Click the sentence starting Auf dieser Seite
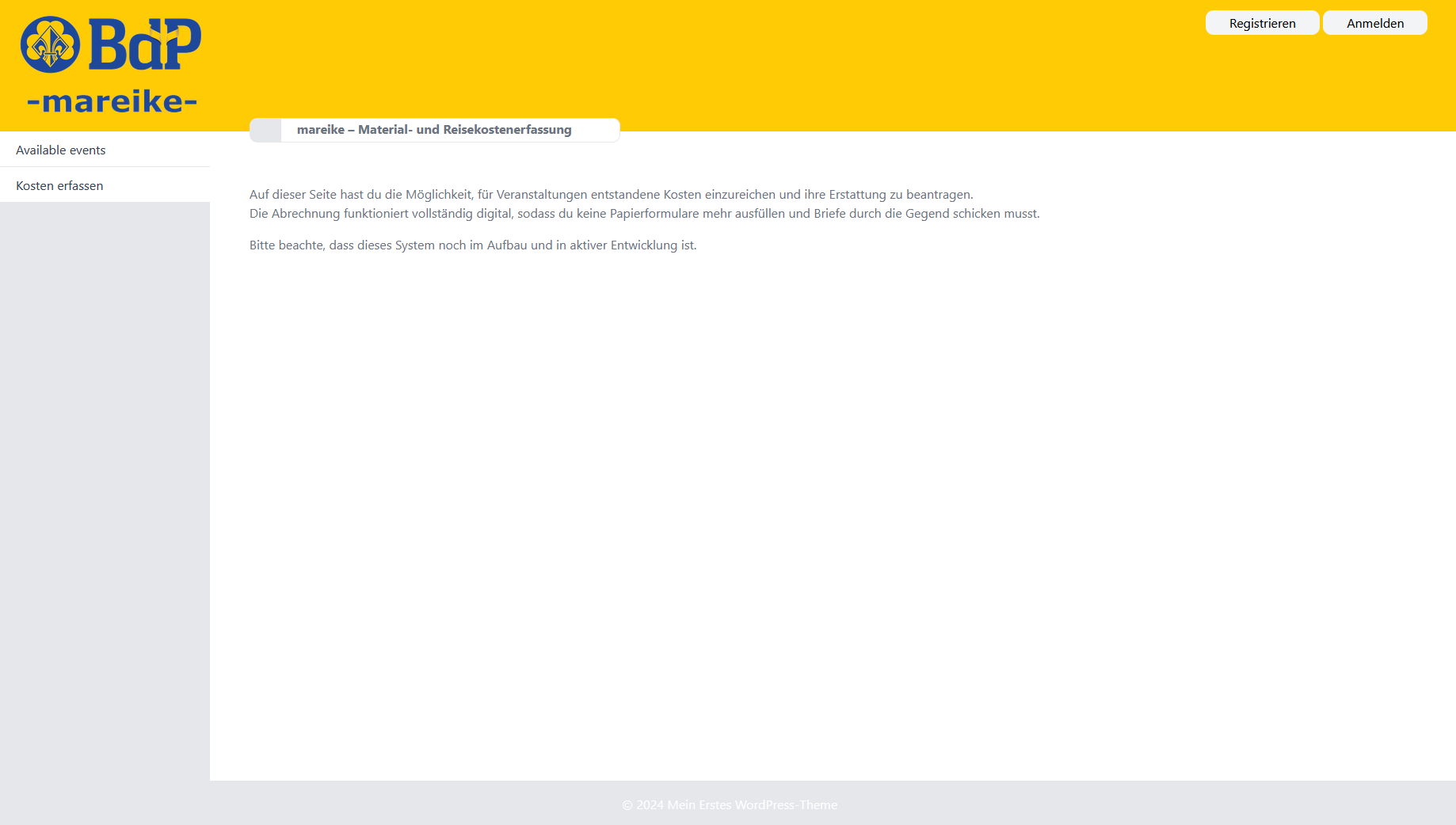 [x=611, y=195]
